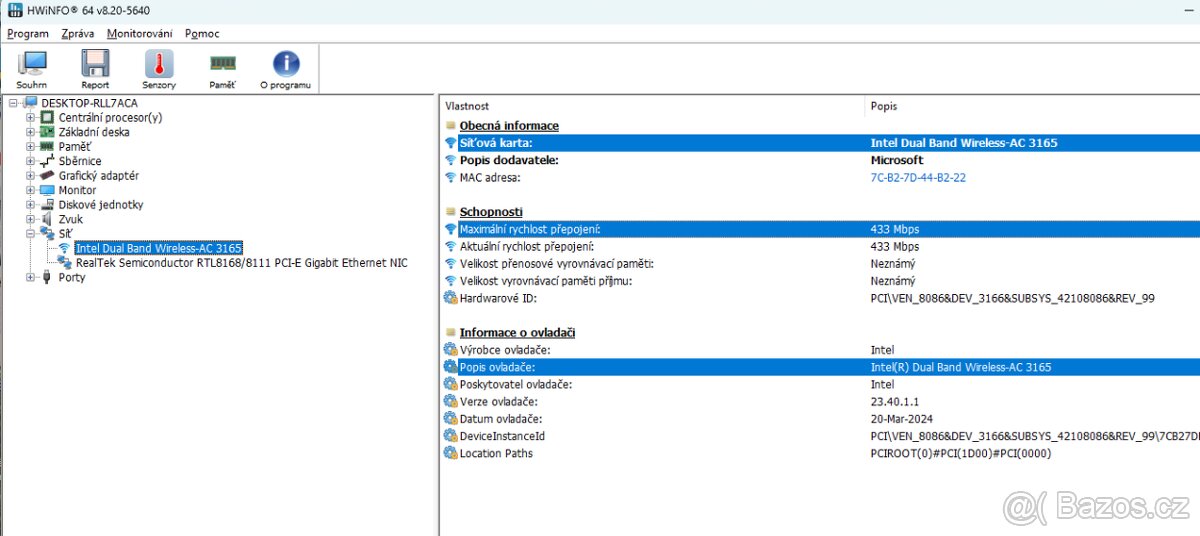Click the Report floppy disk icon
The width and height of the screenshot is (1200, 536).
(x=95, y=64)
